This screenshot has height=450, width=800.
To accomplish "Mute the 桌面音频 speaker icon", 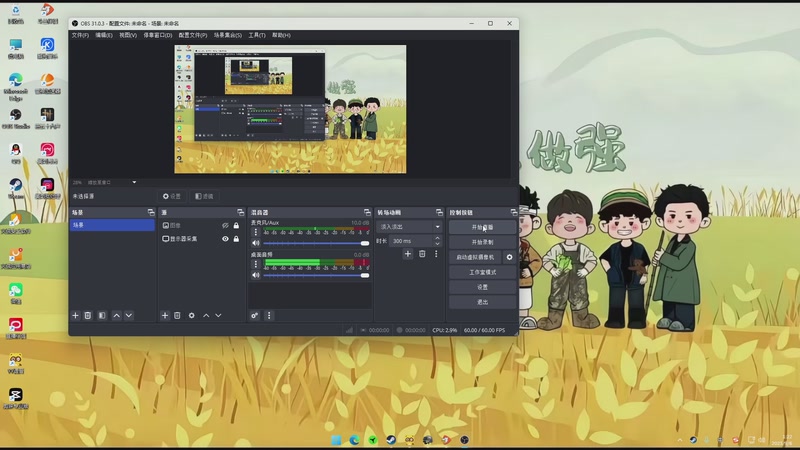I will pyautogui.click(x=256, y=276).
